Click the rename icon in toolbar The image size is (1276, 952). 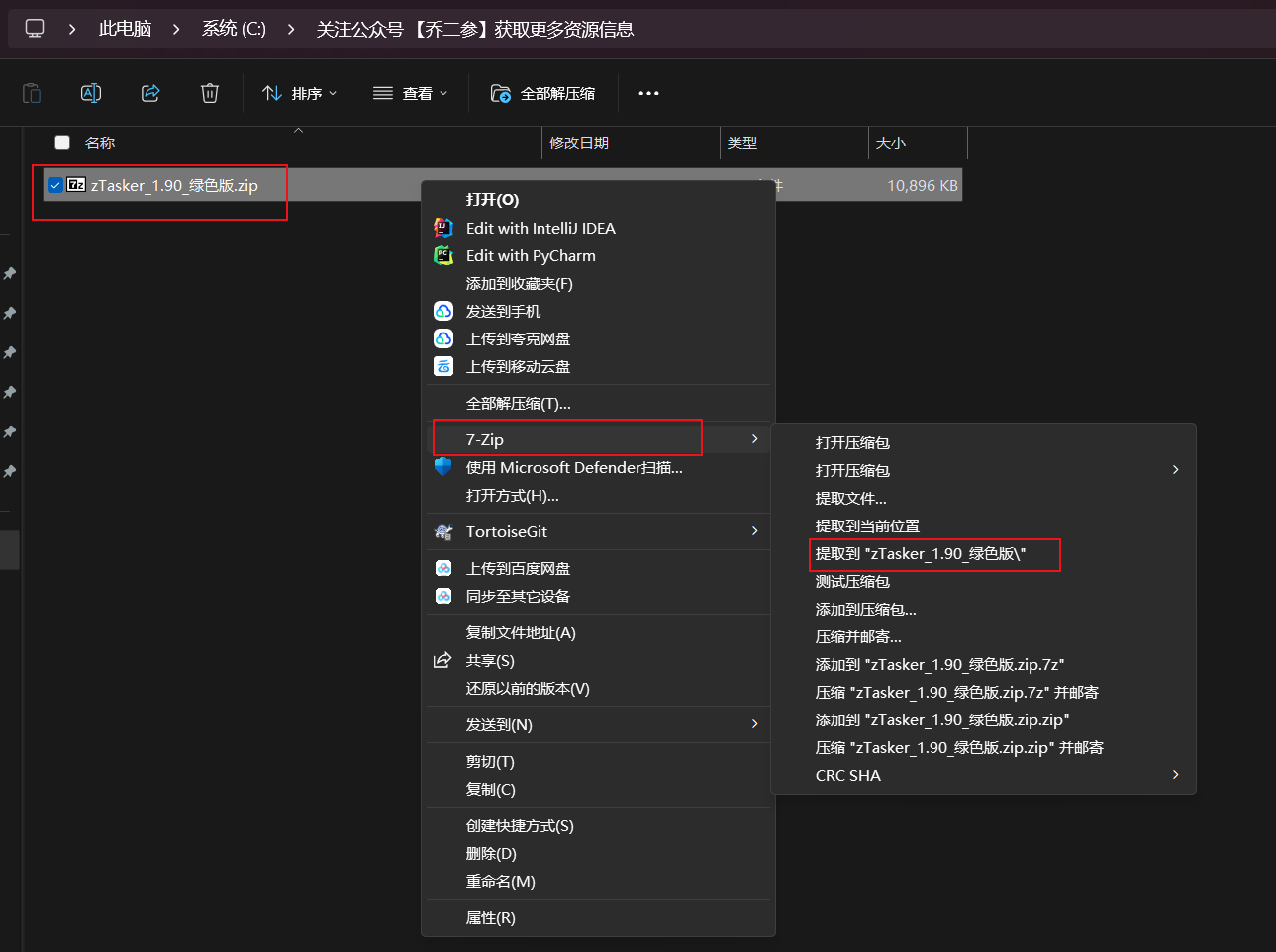(91, 93)
